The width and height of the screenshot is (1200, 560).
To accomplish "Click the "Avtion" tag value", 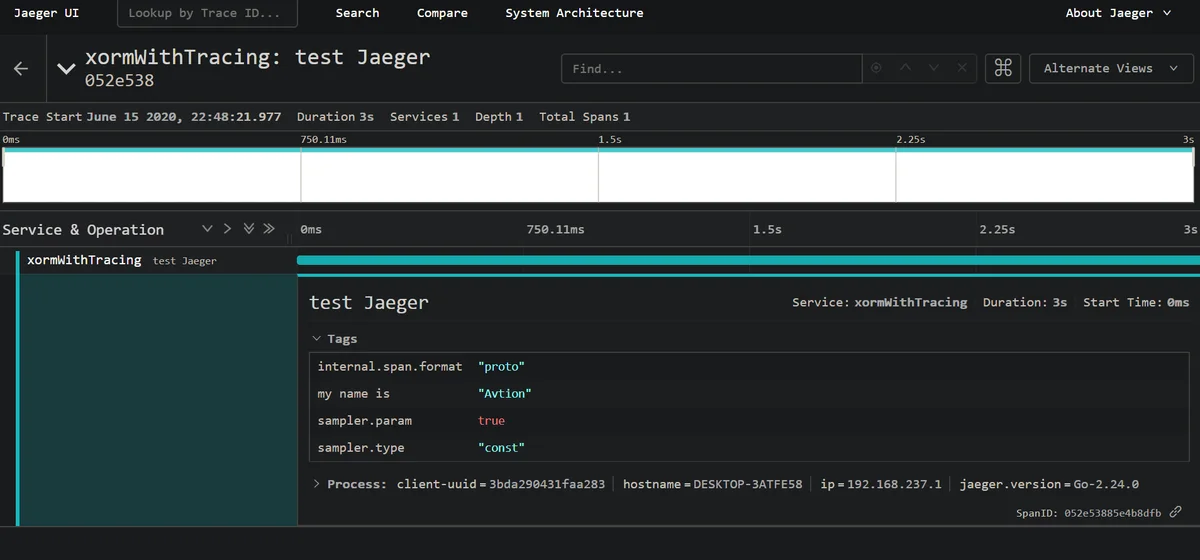I will [x=505, y=394].
